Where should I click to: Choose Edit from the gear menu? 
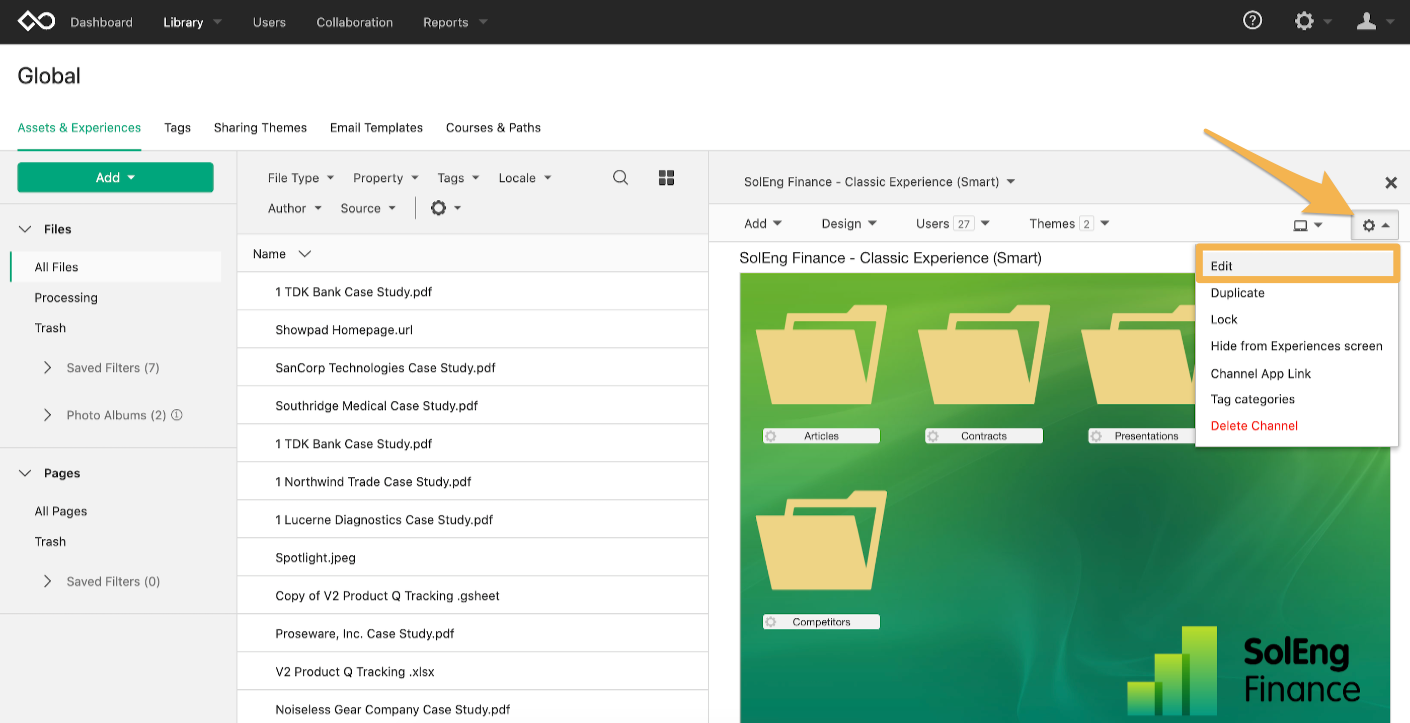pos(1297,266)
